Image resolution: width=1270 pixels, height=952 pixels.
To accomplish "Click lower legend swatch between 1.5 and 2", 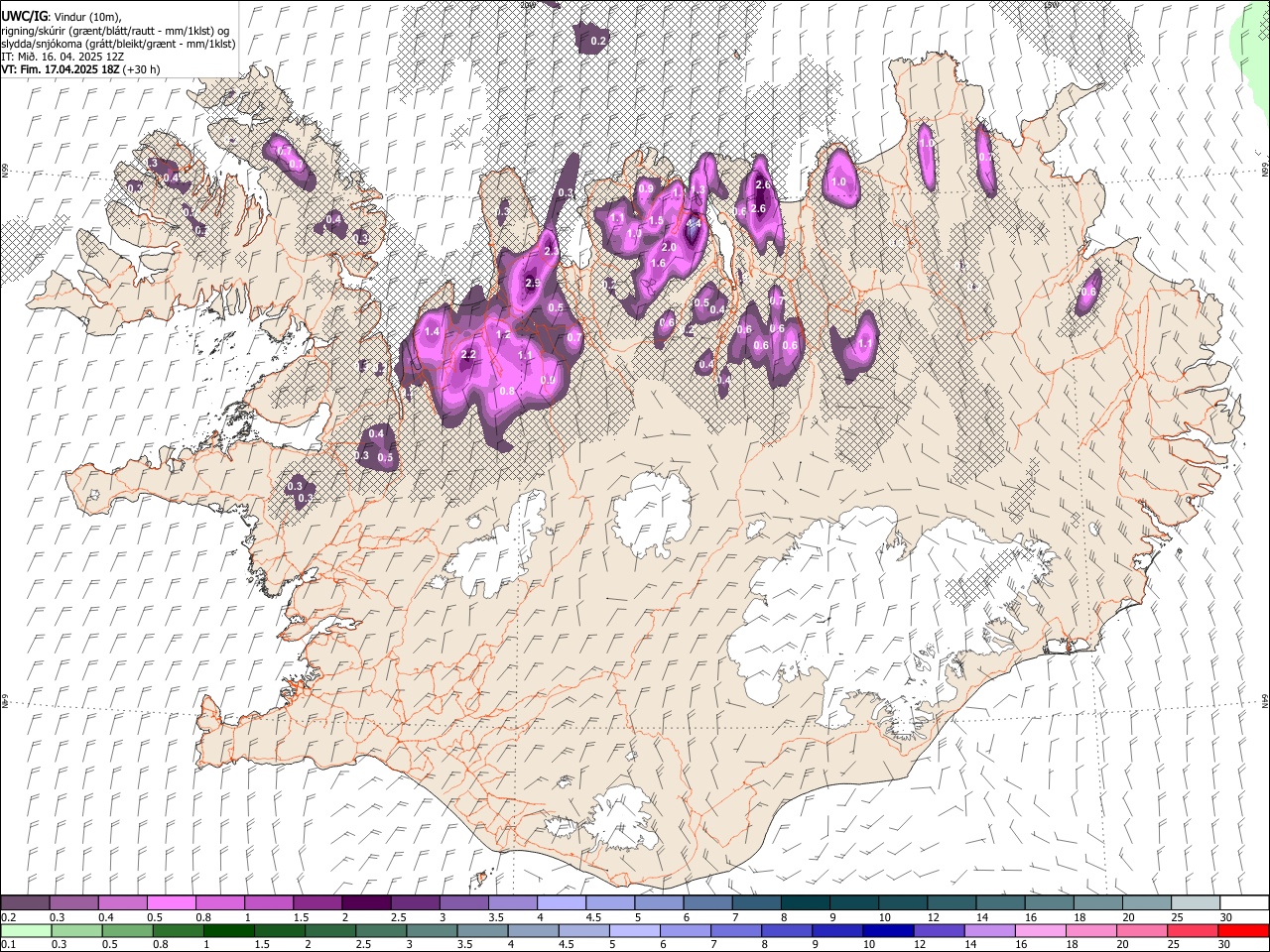I will (x=279, y=930).
